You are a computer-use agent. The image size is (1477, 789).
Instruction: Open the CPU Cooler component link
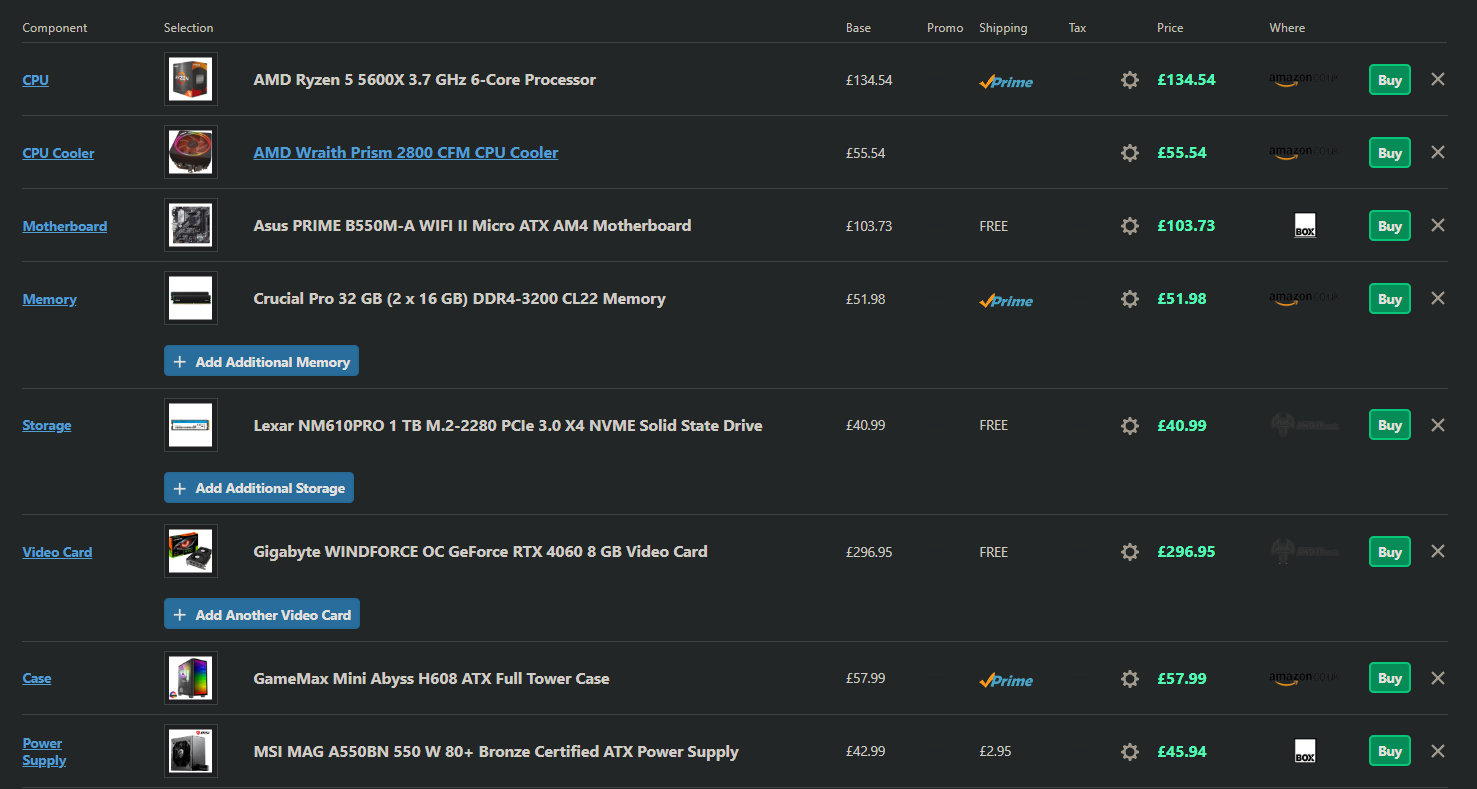(x=58, y=153)
